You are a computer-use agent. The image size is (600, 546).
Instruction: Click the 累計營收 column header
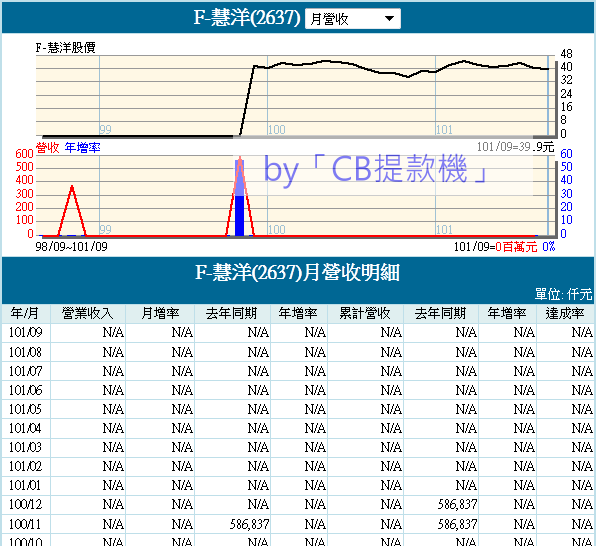(x=365, y=313)
